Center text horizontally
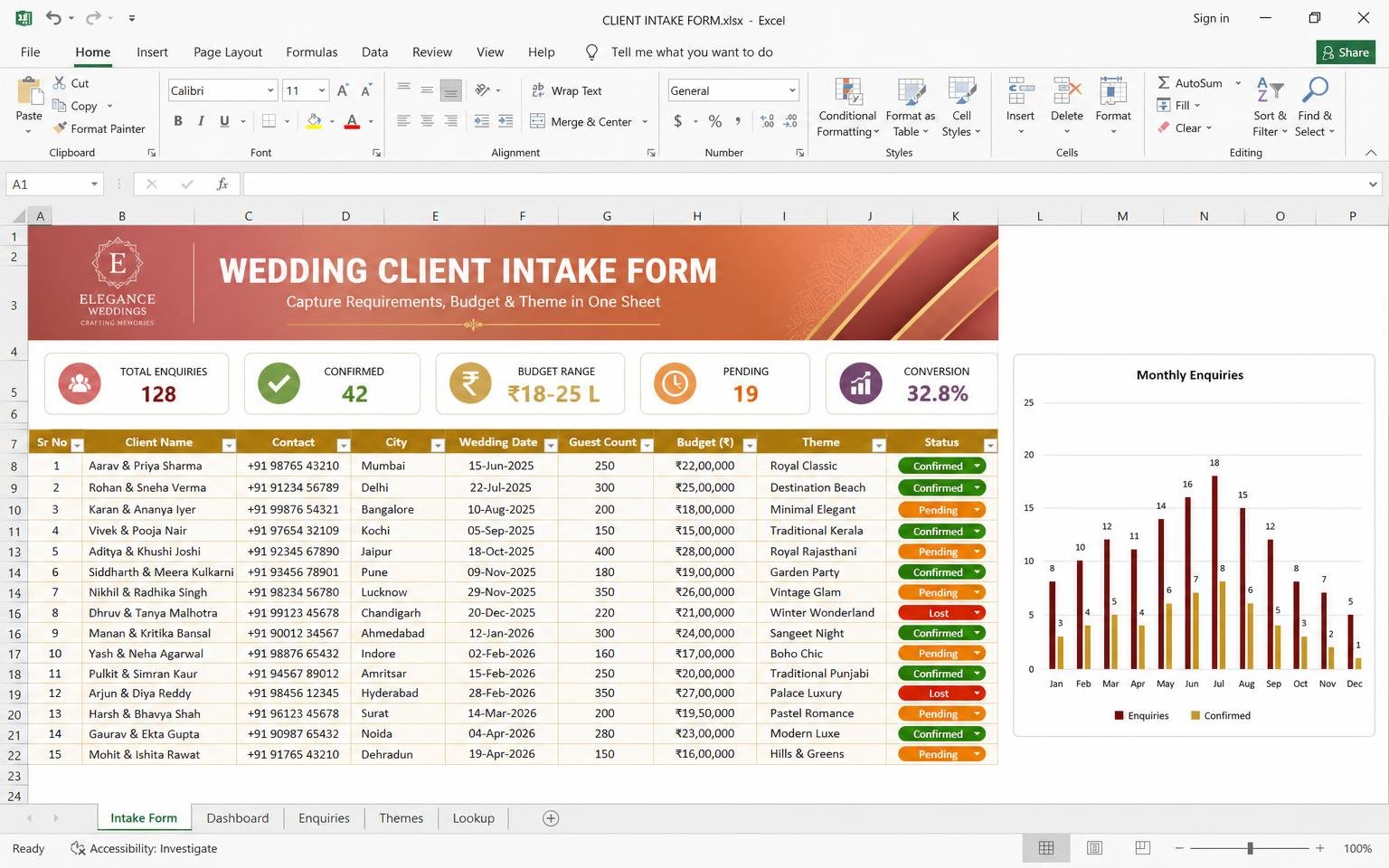 427,121
